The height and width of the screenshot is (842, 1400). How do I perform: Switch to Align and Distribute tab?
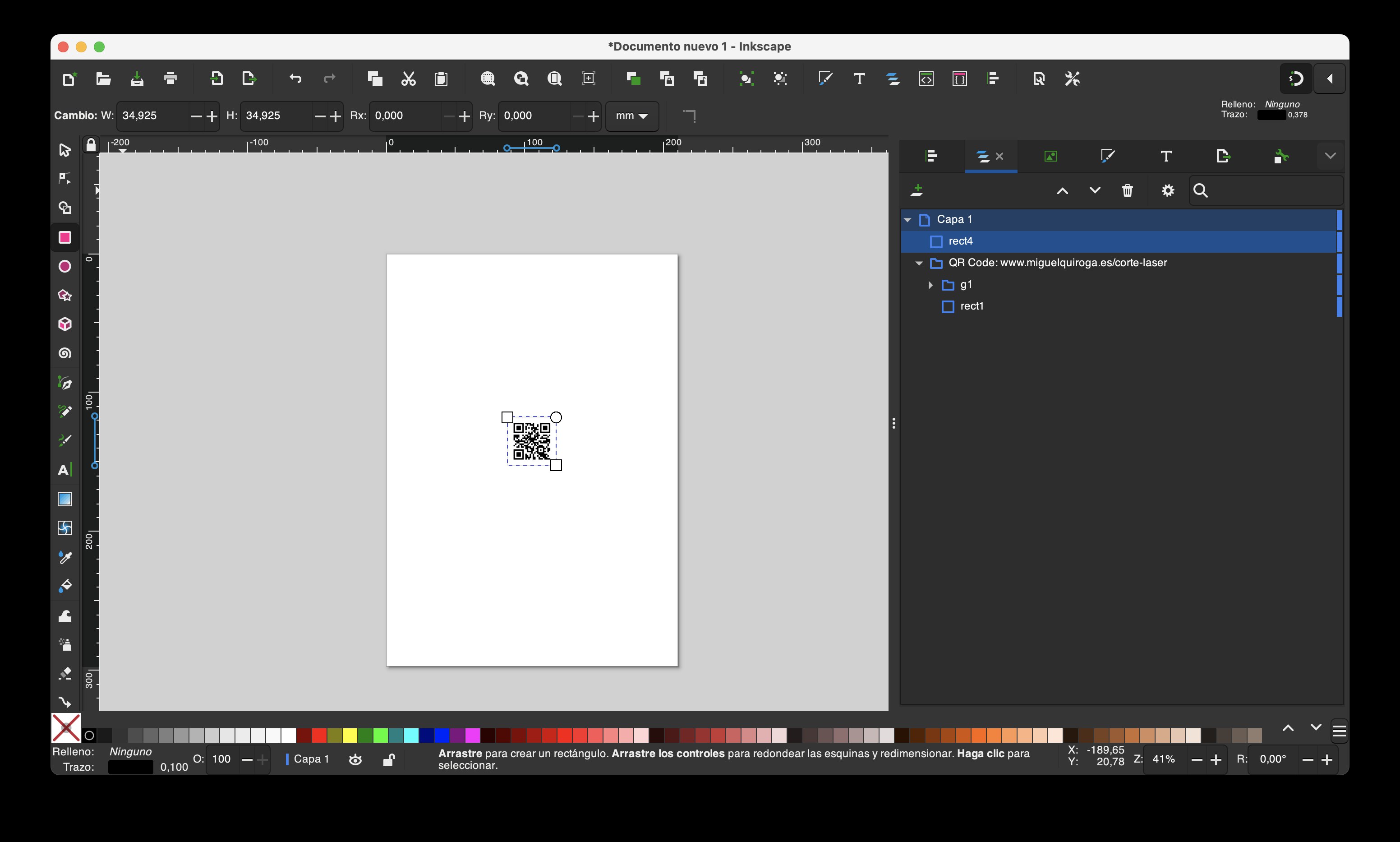[x=931, y=156]
